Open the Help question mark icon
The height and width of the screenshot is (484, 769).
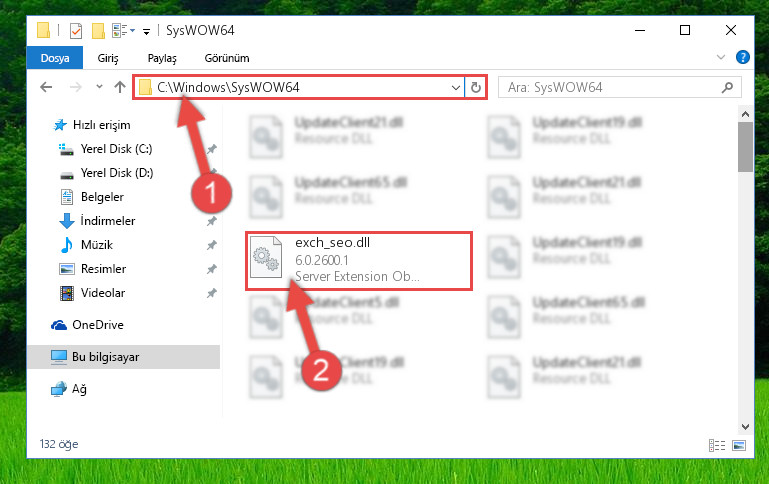point(743,57)
